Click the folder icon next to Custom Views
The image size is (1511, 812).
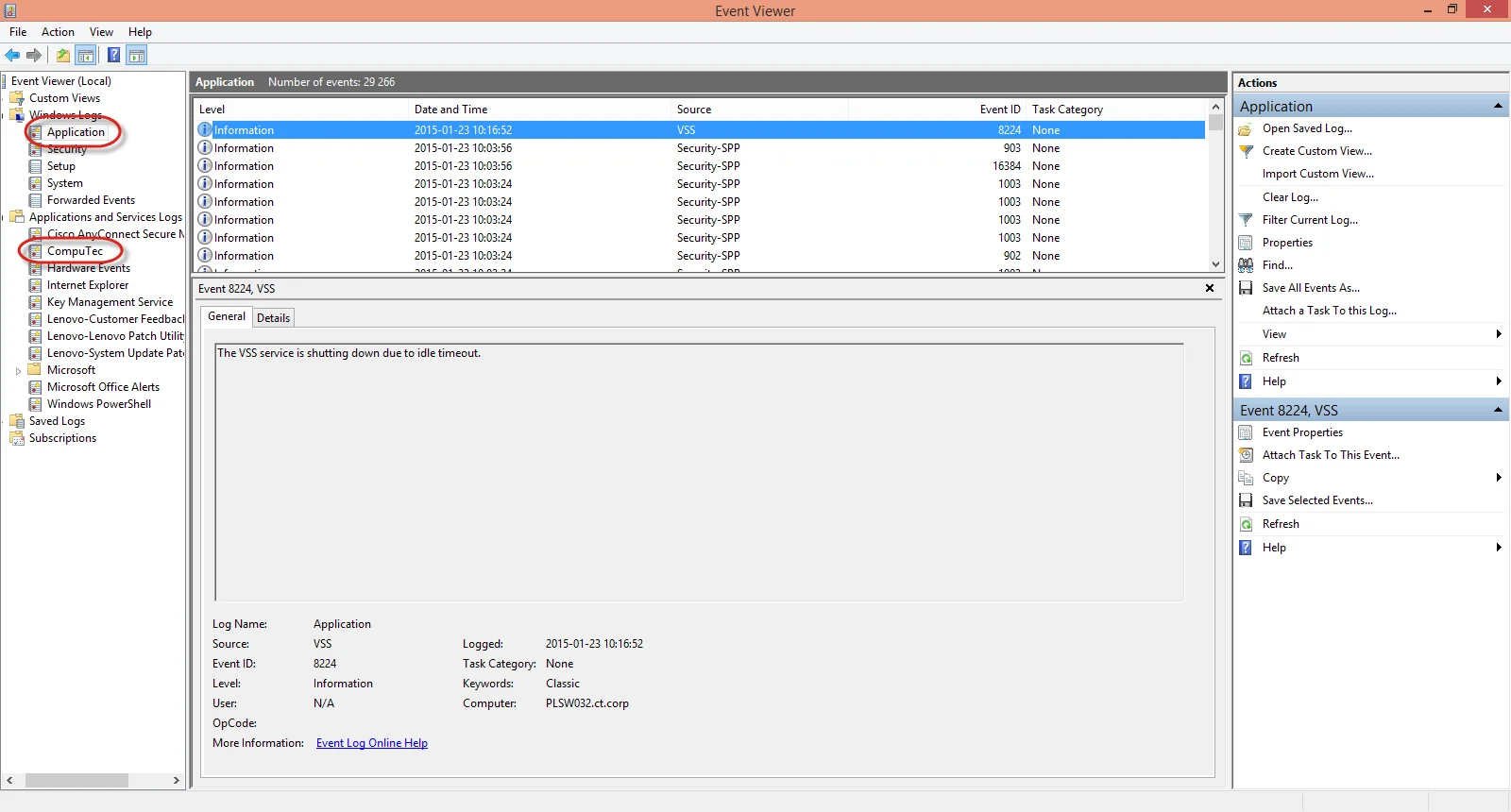17,98
